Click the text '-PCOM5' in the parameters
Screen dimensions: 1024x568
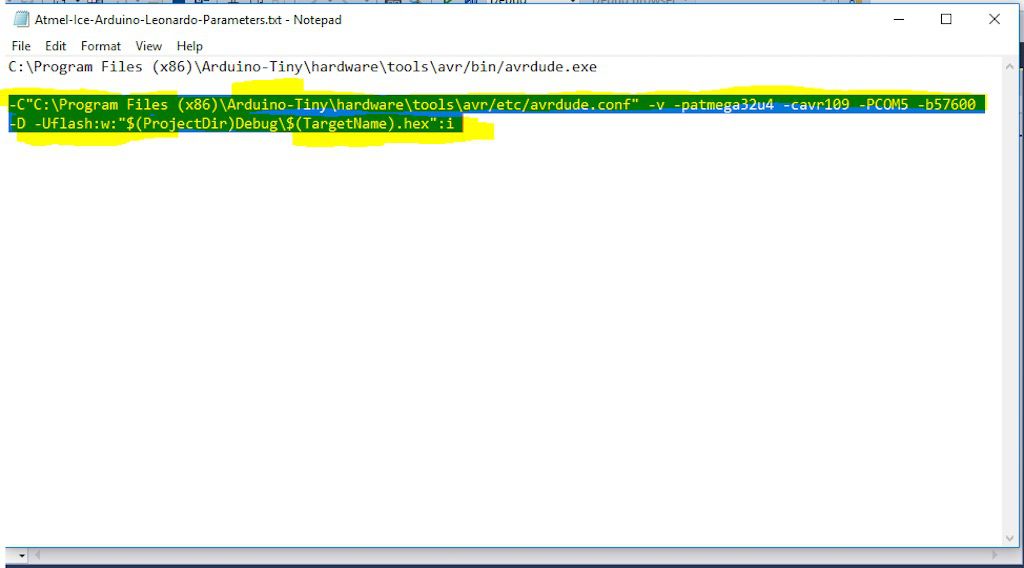point(884,104)
